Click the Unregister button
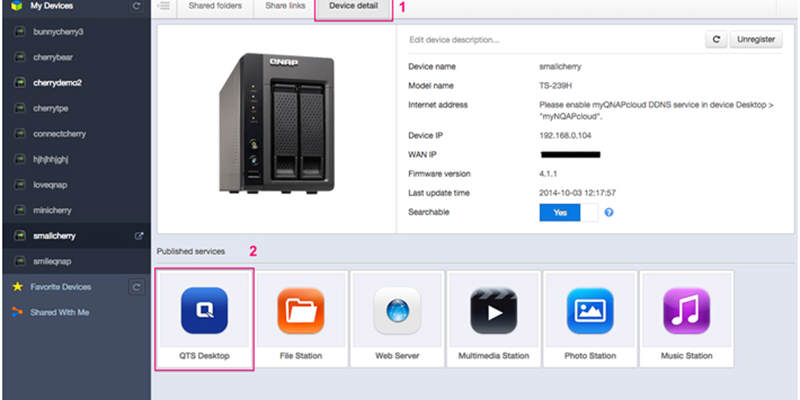Screen dimensions: 800x400 (756, 39)
